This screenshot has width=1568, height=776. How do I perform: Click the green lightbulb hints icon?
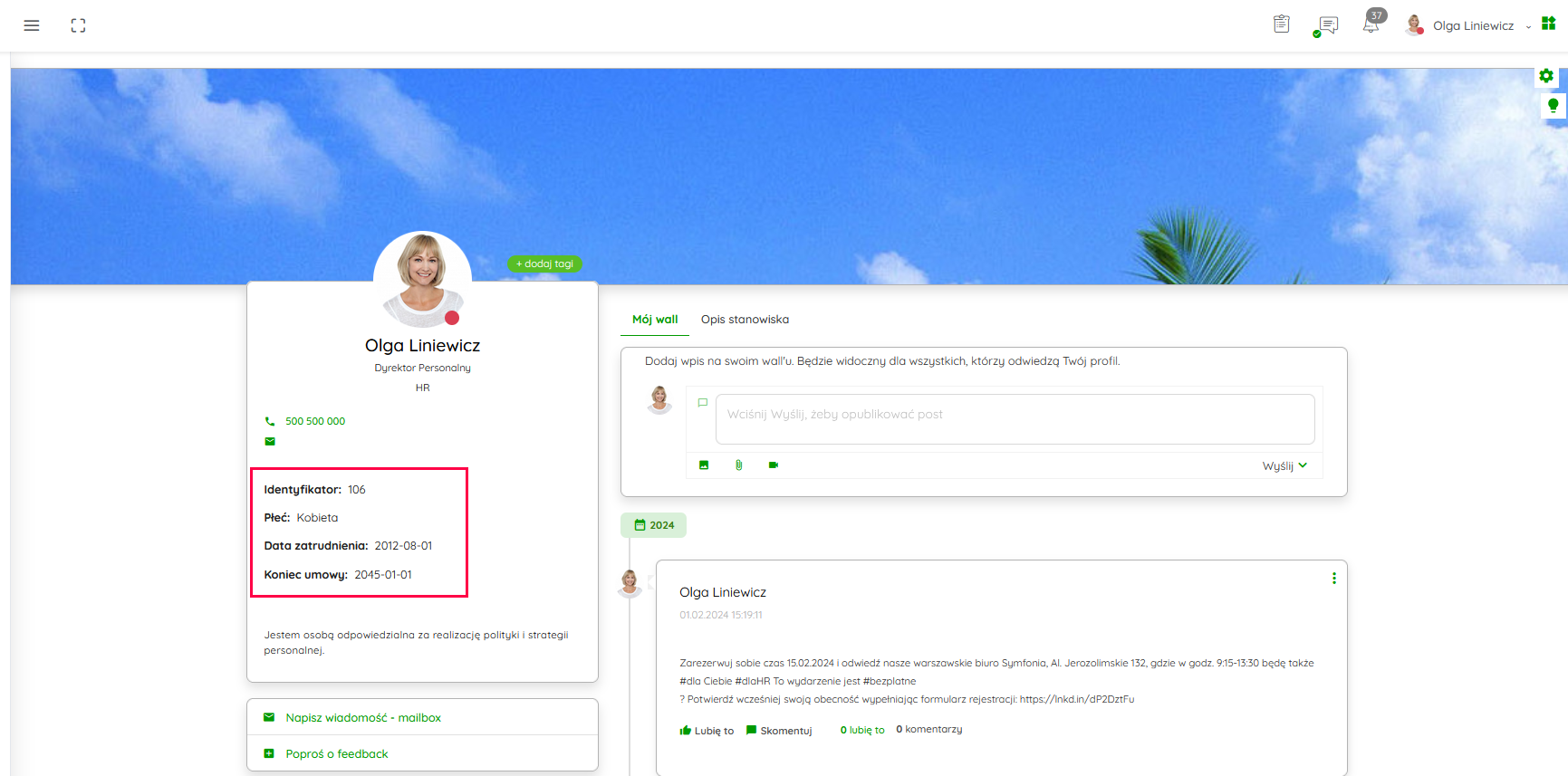coord(1553,105)
